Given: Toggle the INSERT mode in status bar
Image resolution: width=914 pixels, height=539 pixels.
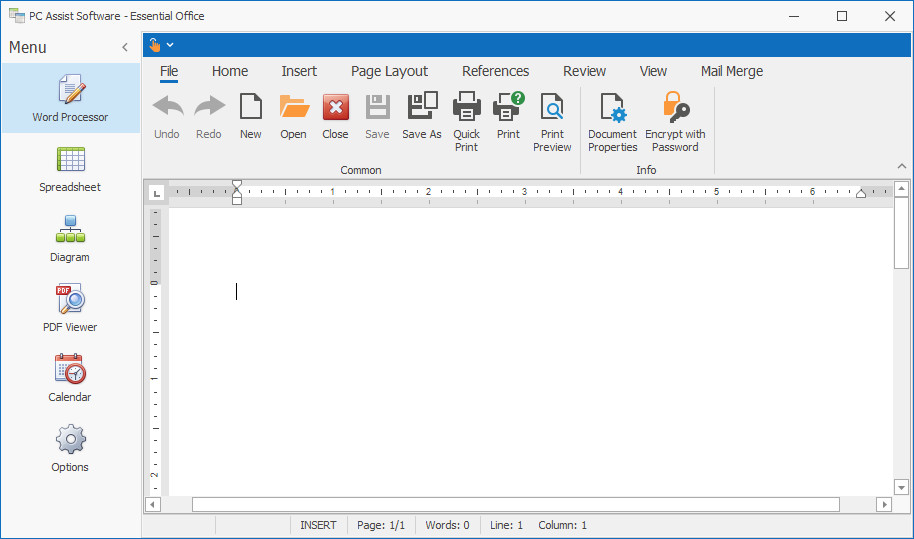Looking at the screenshot, I should [318, 525].
